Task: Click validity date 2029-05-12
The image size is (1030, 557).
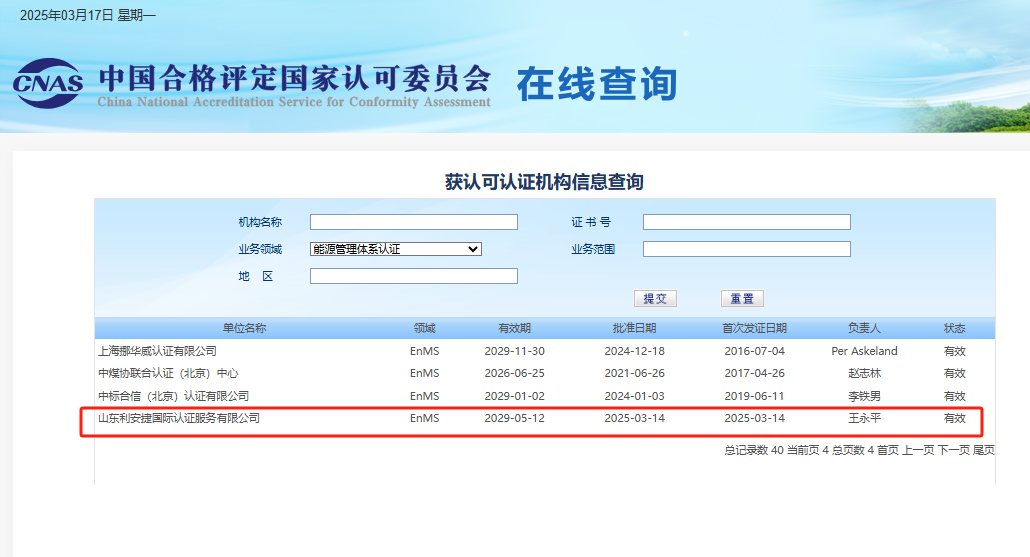Action: 514,418
